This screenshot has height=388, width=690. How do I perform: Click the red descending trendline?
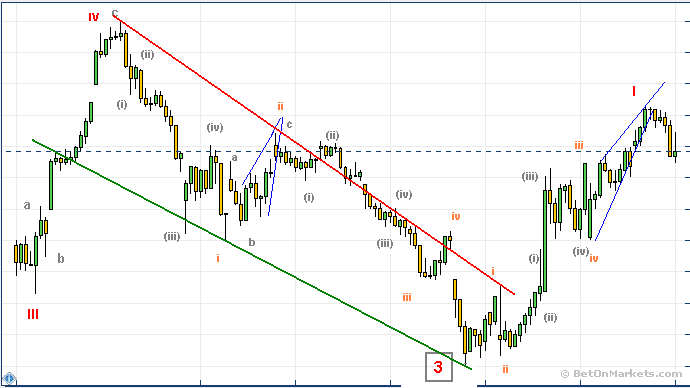tap(314, 155)
